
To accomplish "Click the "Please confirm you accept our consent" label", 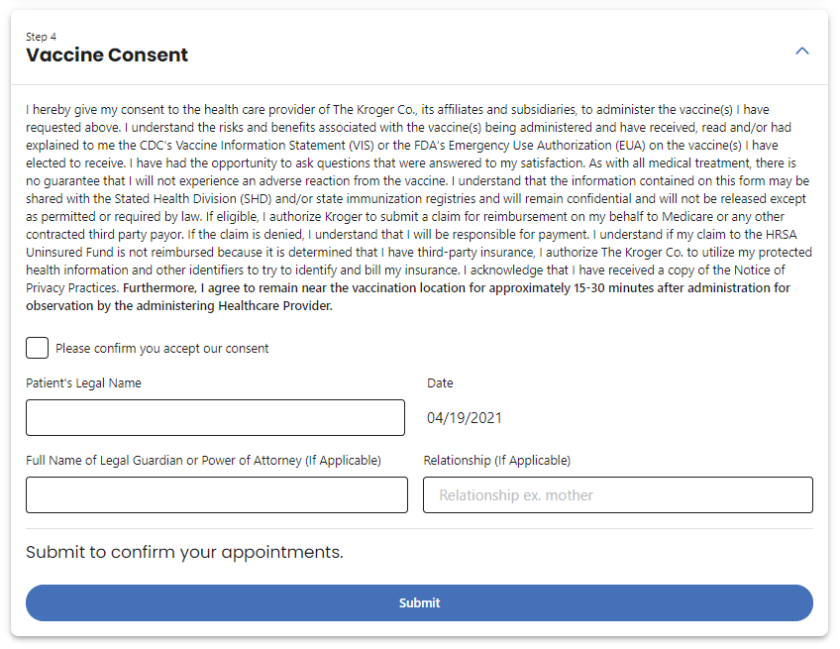I will point(162,349).
